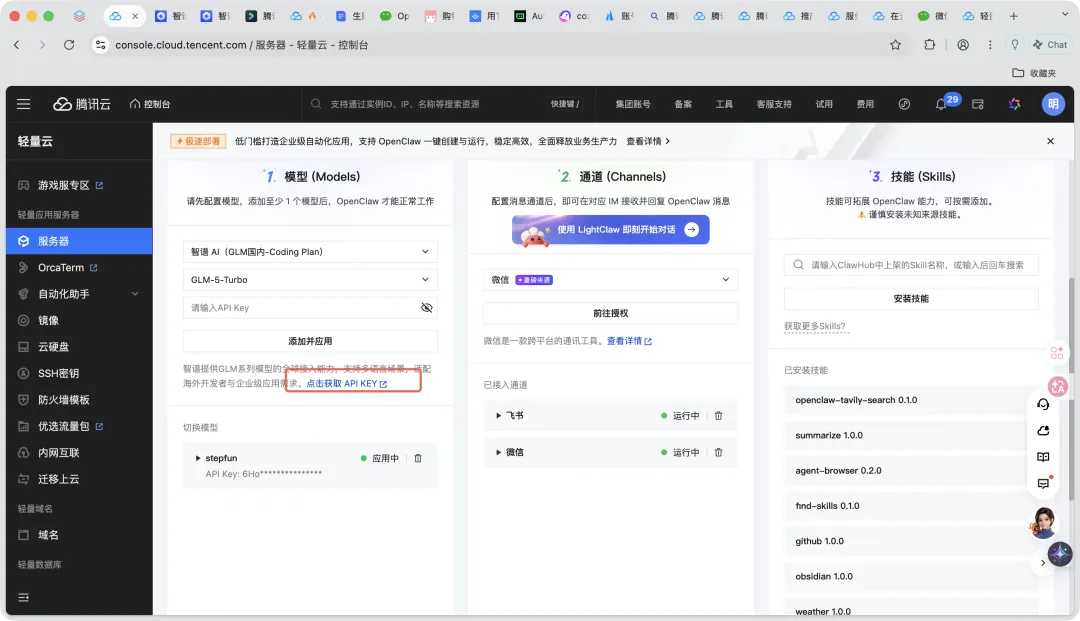Open 备案 in the top header
Viewport: 1080px width, 621px height.
[x=683, y=104]
